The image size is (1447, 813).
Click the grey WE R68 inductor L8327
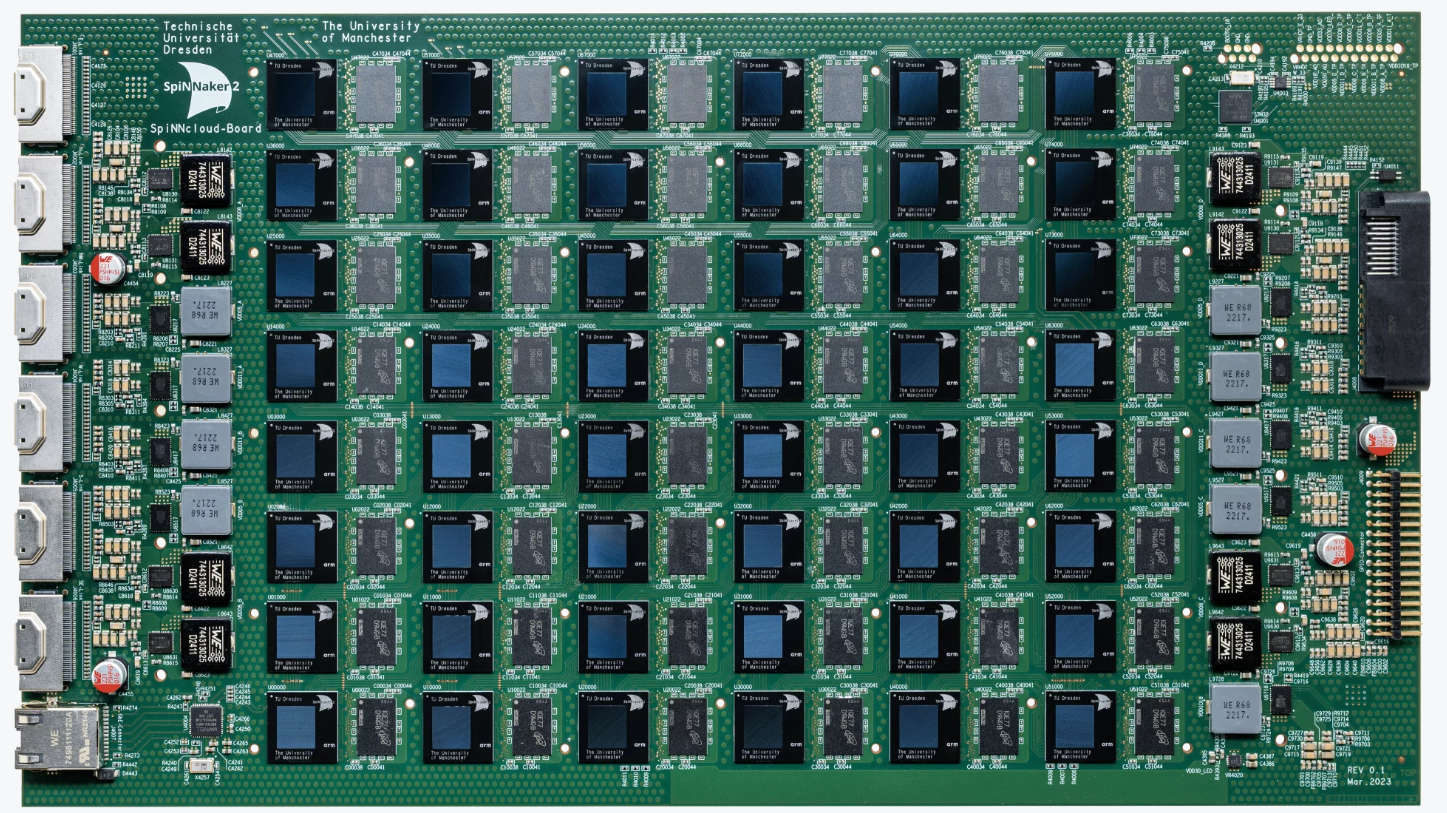206,377
